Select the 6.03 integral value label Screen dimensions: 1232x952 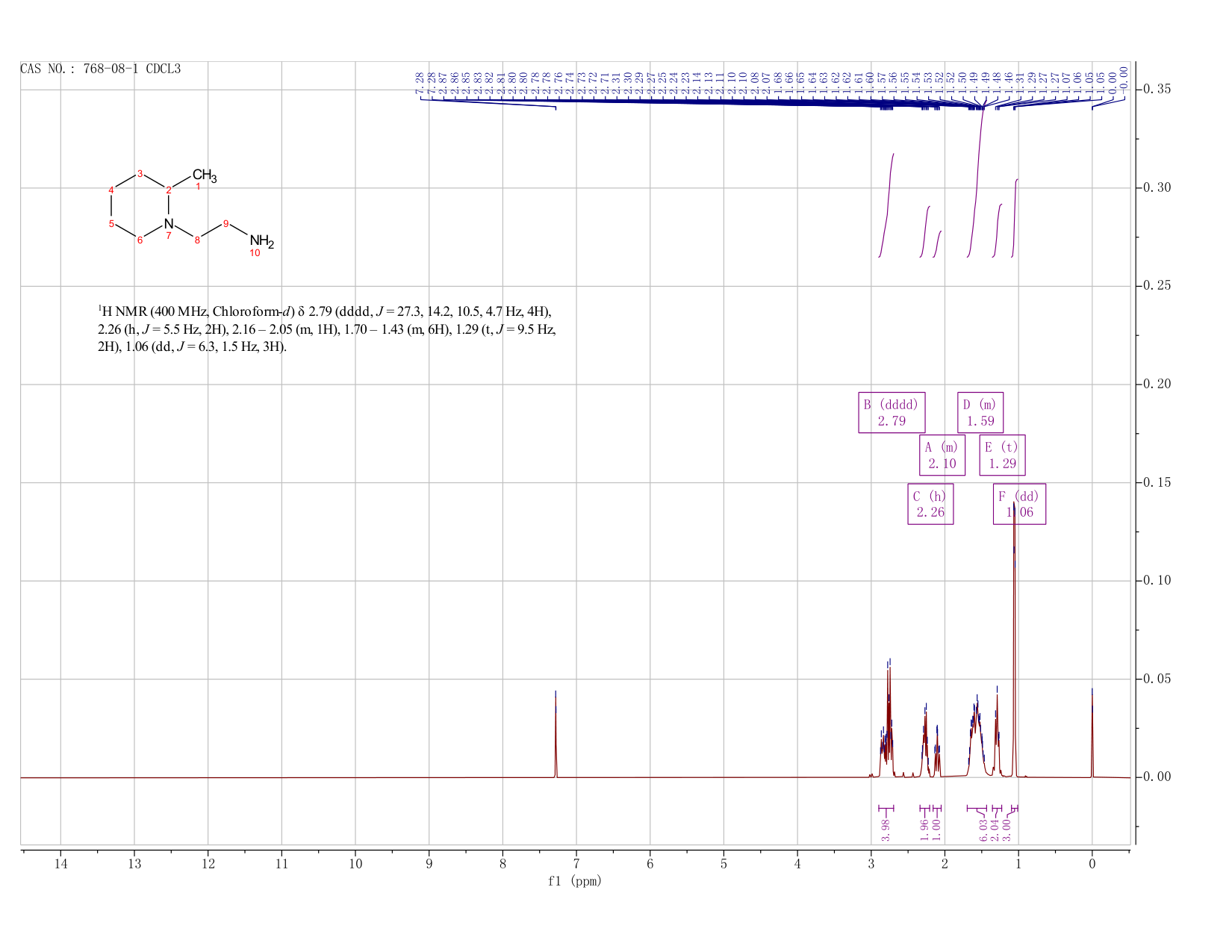coord(983,830)
